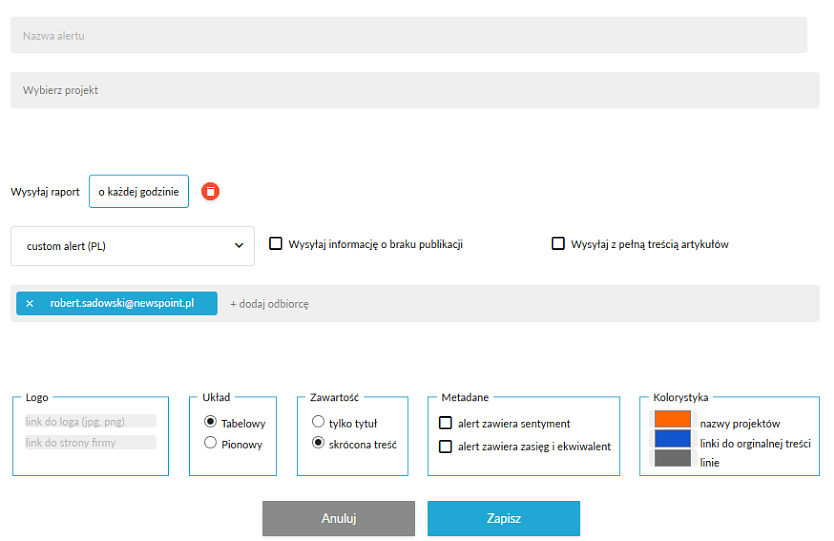Open the 'o każdej godzinie' schedule picker

point(138,191)
